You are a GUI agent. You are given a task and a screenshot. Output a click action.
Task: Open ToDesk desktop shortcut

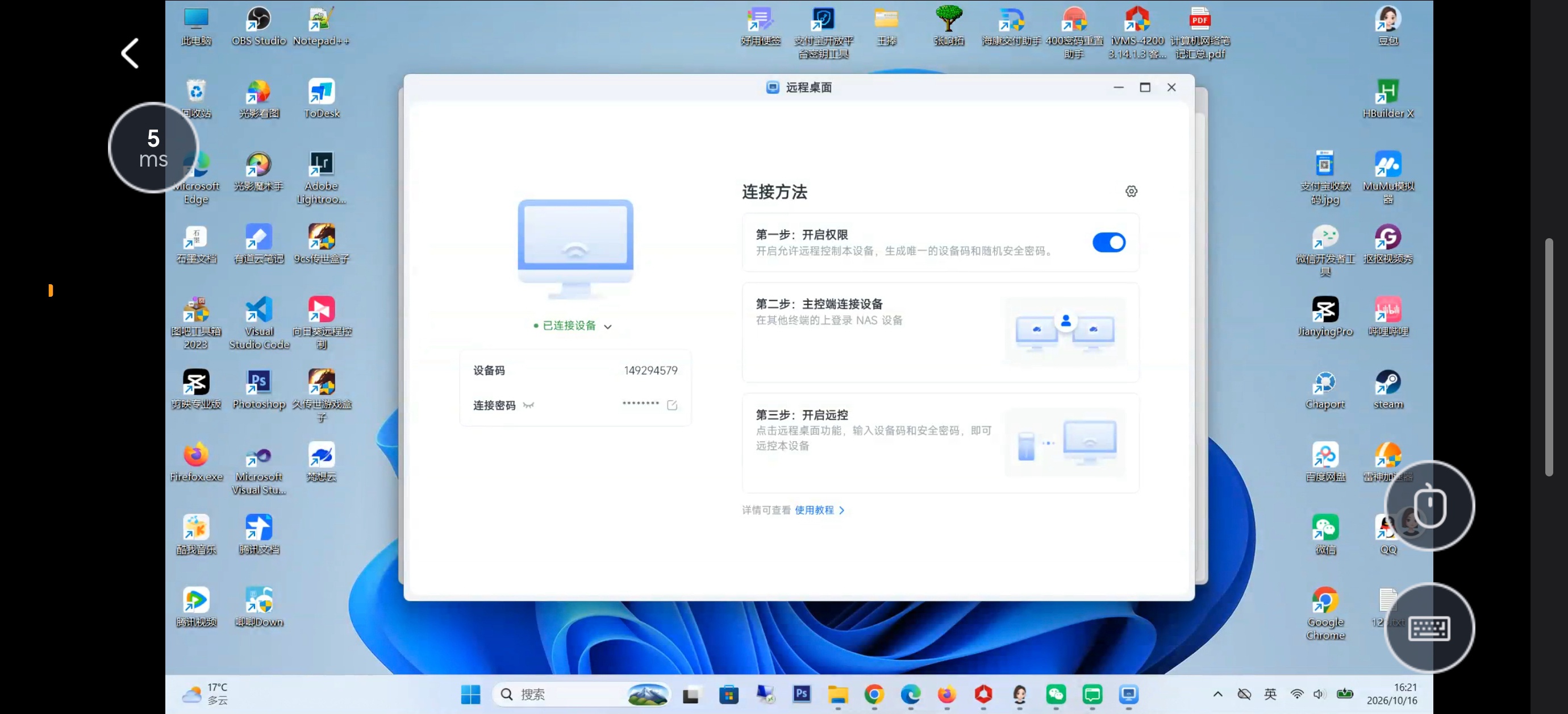point(322,99)
